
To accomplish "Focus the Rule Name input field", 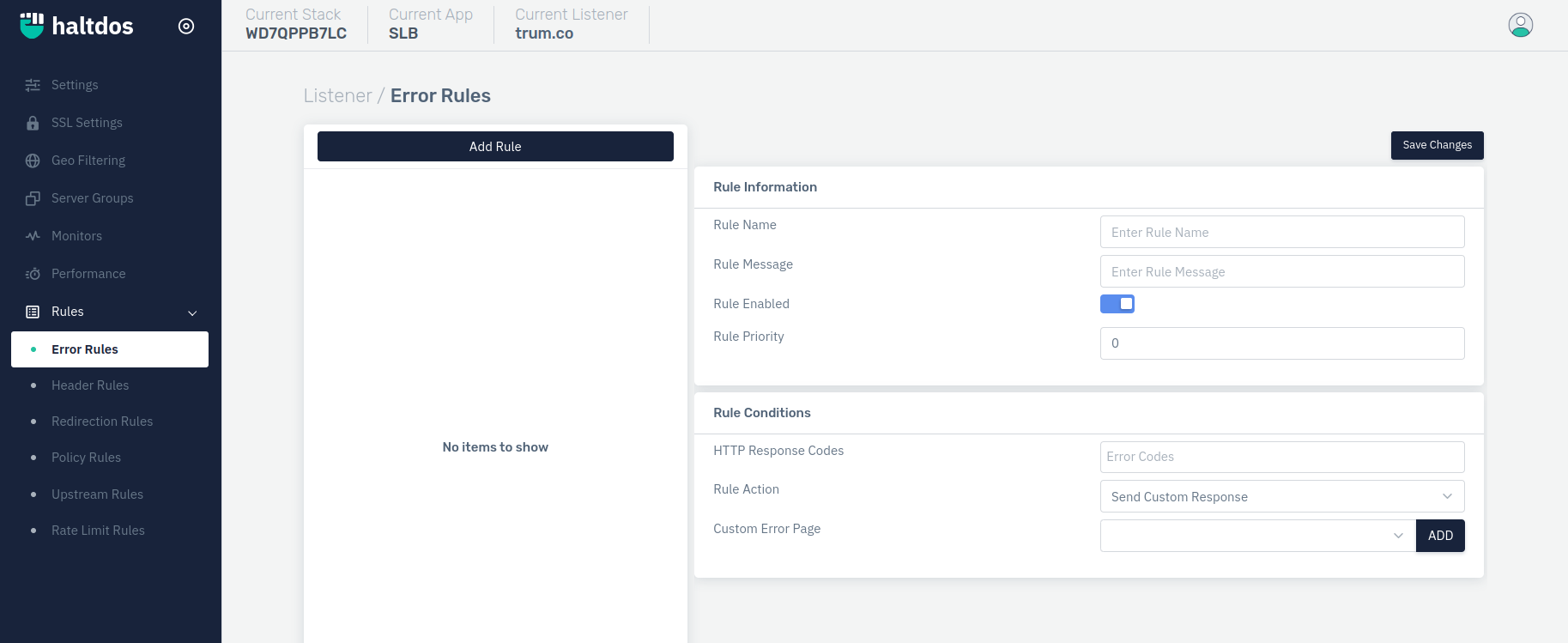I will pos(1282,232).
